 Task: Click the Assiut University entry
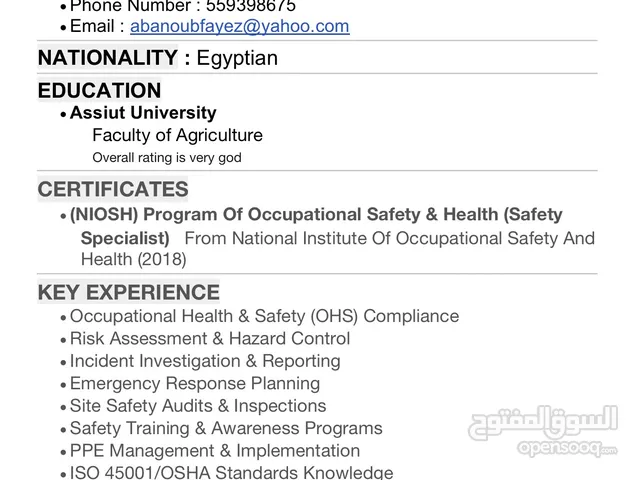click(143, 113)
